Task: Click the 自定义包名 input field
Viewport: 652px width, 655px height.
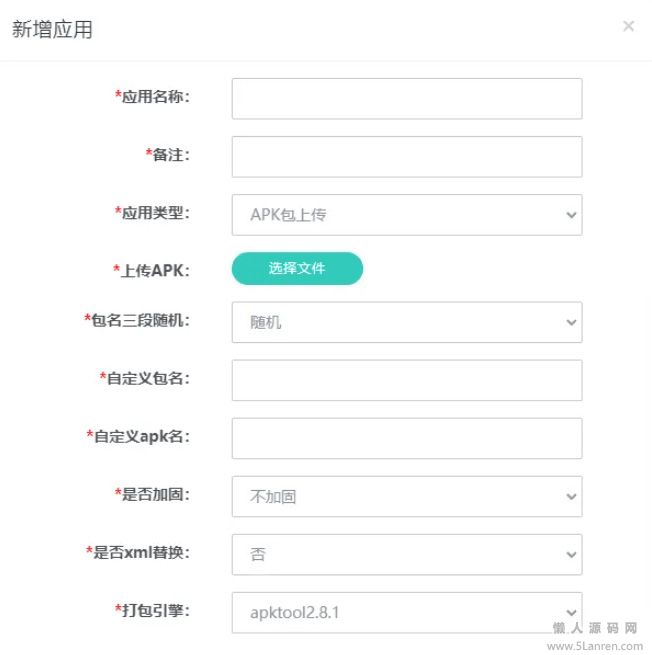Action: (406, 381)
